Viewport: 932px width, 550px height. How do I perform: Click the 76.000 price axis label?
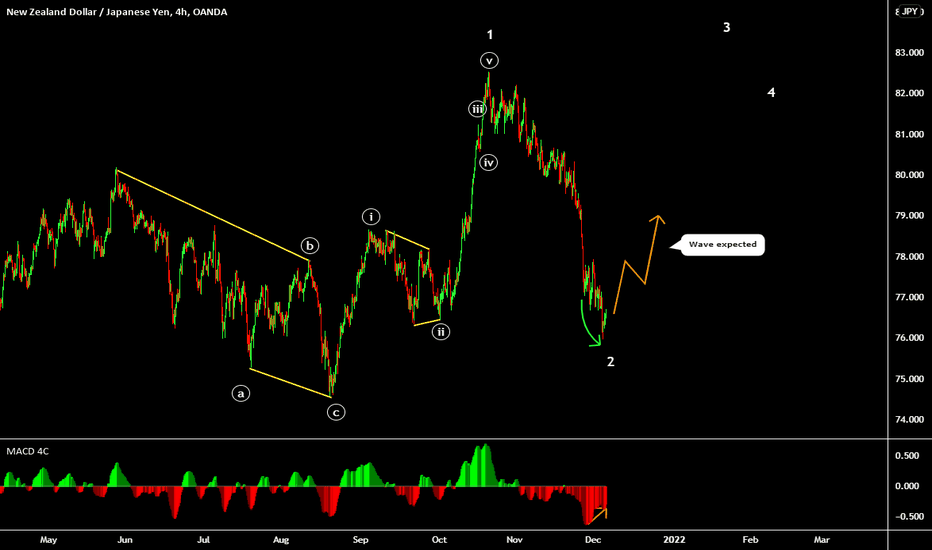tap(909, 338)
